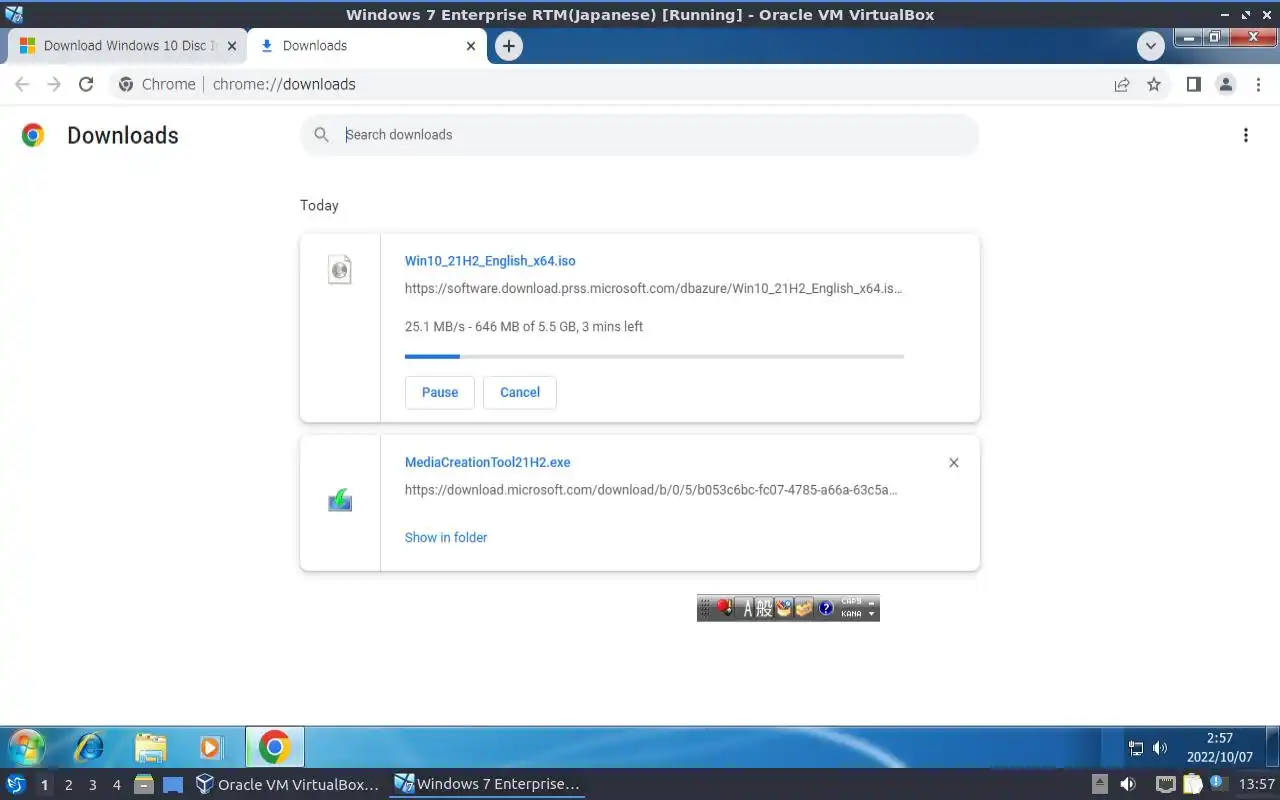Click the guest clock showing 2:57

tap(1220, 748)
